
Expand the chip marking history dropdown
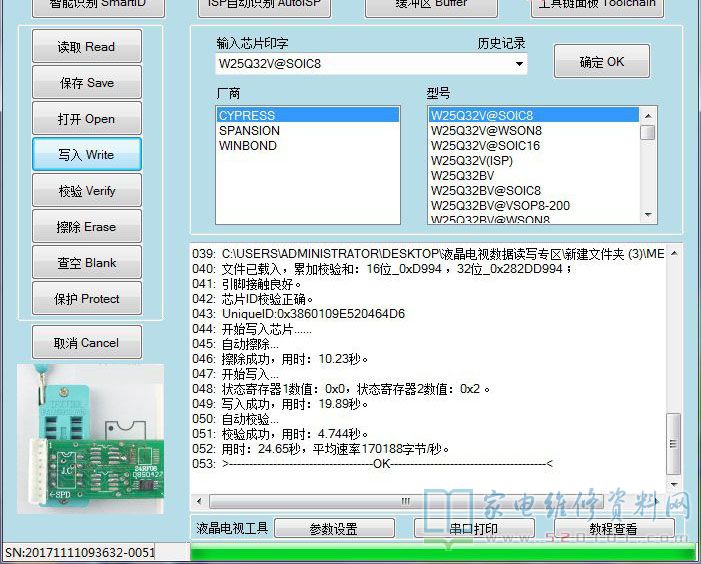pyautogui.click(x=519, y=64)
